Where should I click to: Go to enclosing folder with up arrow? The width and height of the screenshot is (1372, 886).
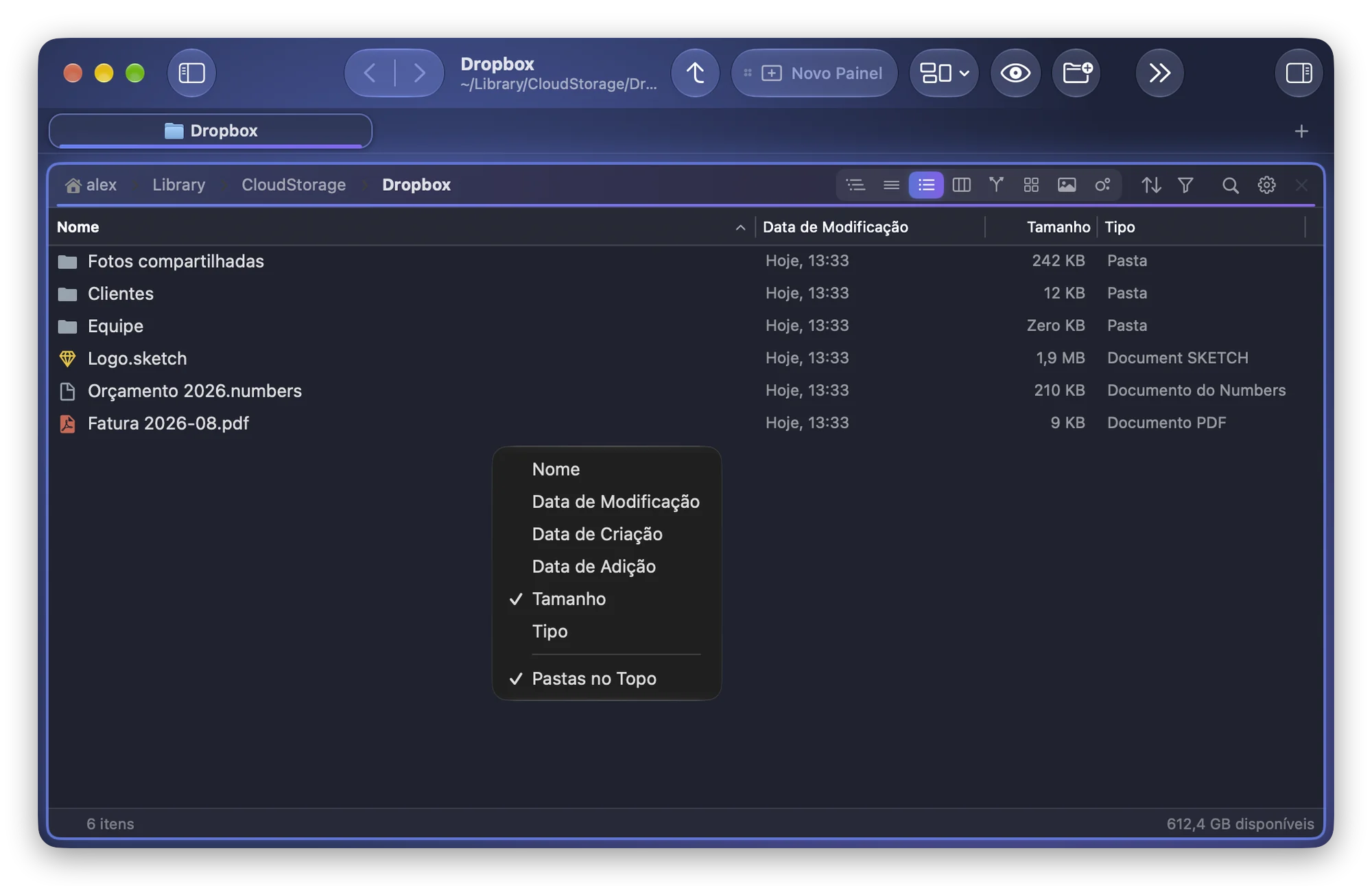point(695,73)
